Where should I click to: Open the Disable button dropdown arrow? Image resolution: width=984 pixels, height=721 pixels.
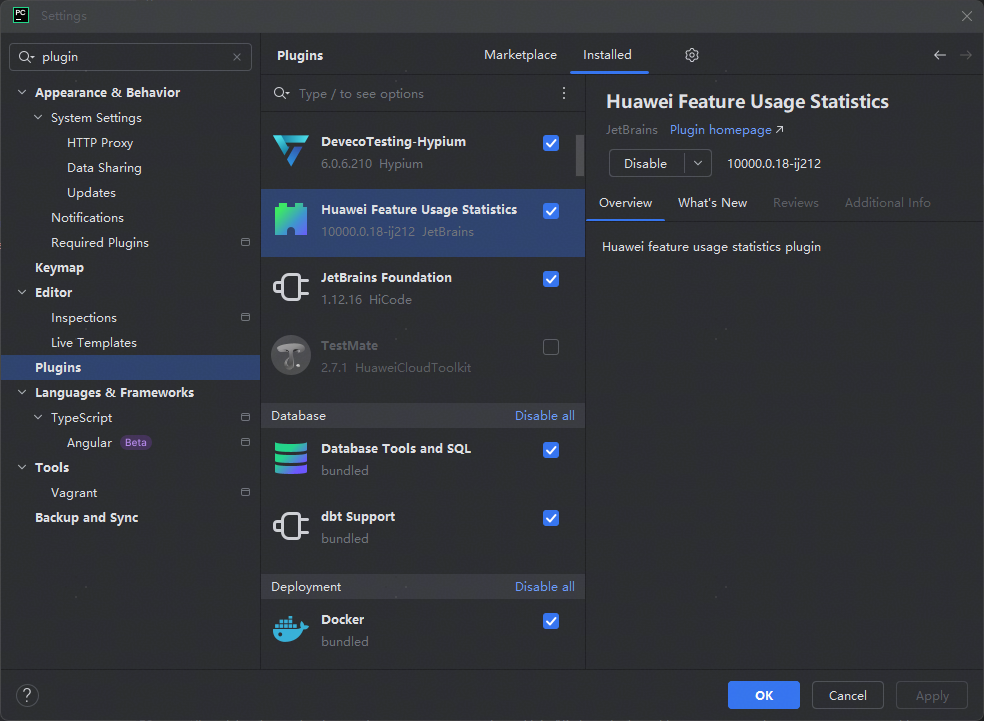tap(697, 163)
